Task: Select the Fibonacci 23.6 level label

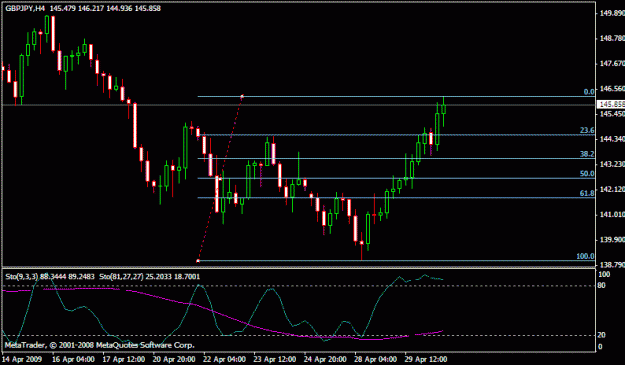Action: pos(587,130)
